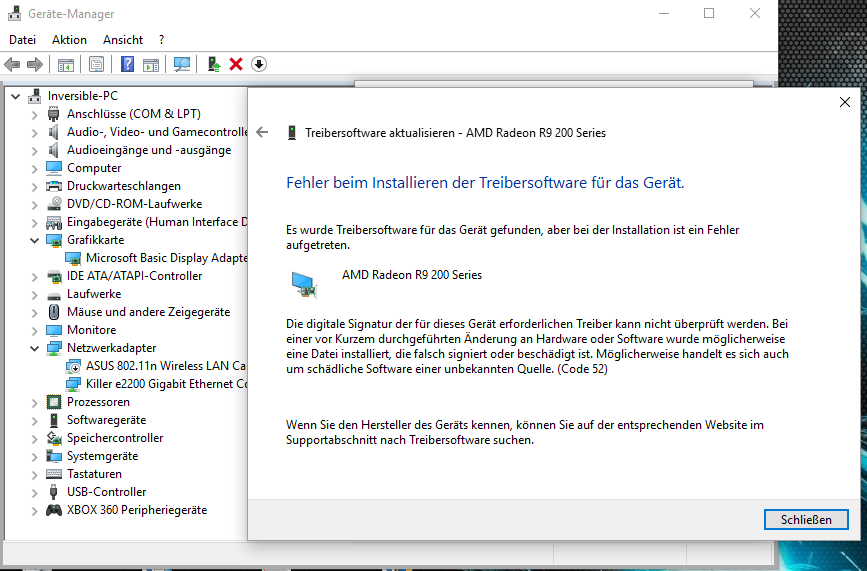Click the Back arrow toolbar icon
Image resolution: width=867 pixels, height=571 pixels.
click(12, 65)
